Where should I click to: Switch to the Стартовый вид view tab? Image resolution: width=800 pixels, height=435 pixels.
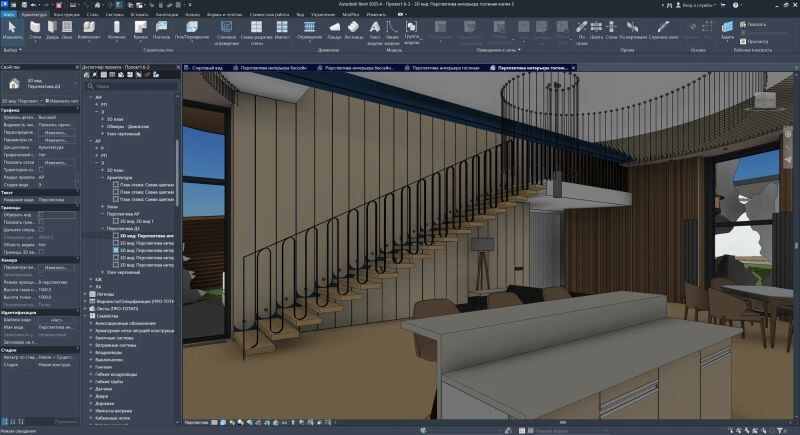coord(208,66)
